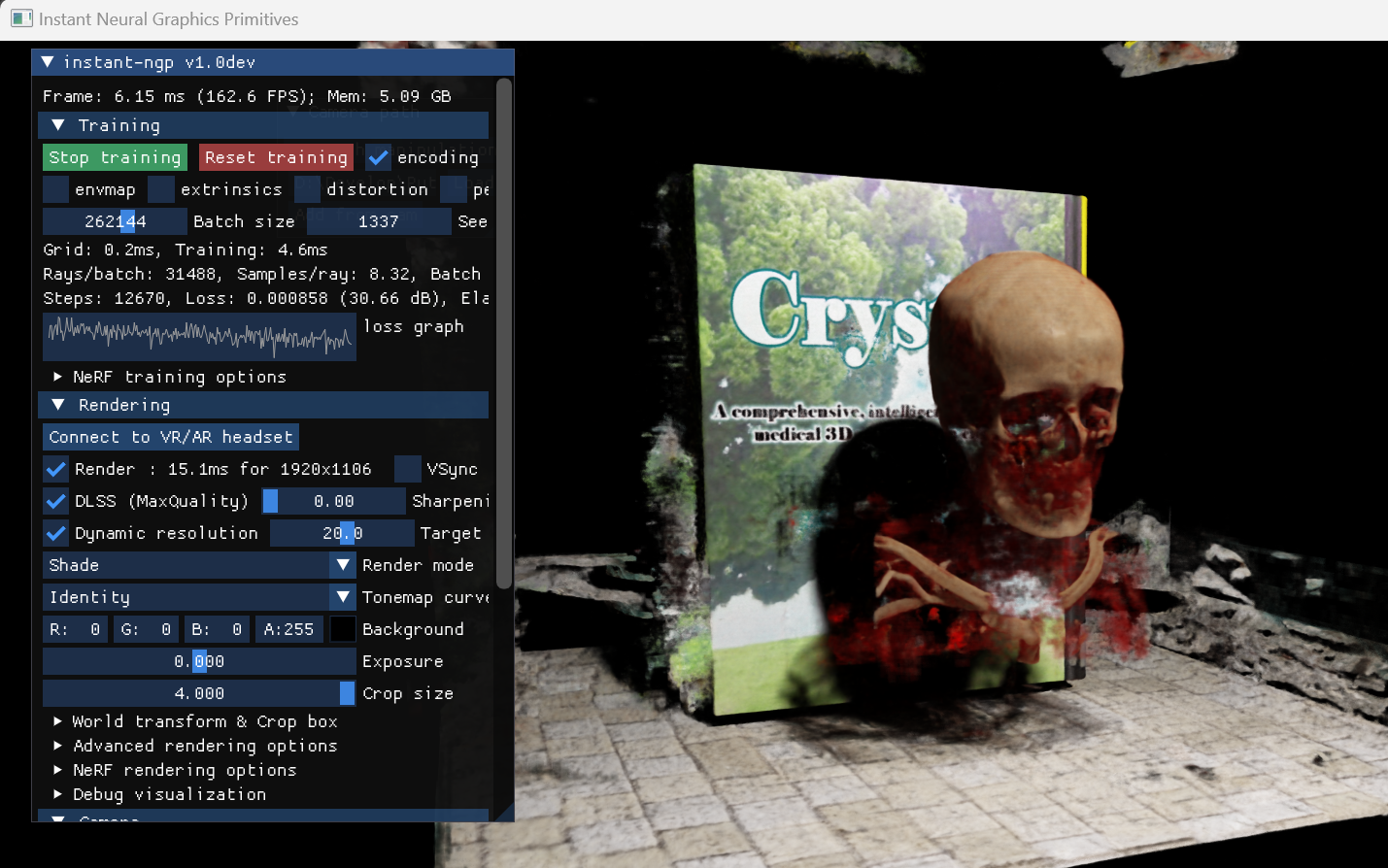Expand World transform & Crop box
This screenshot has width=1388, height=868.
point(58,721)
